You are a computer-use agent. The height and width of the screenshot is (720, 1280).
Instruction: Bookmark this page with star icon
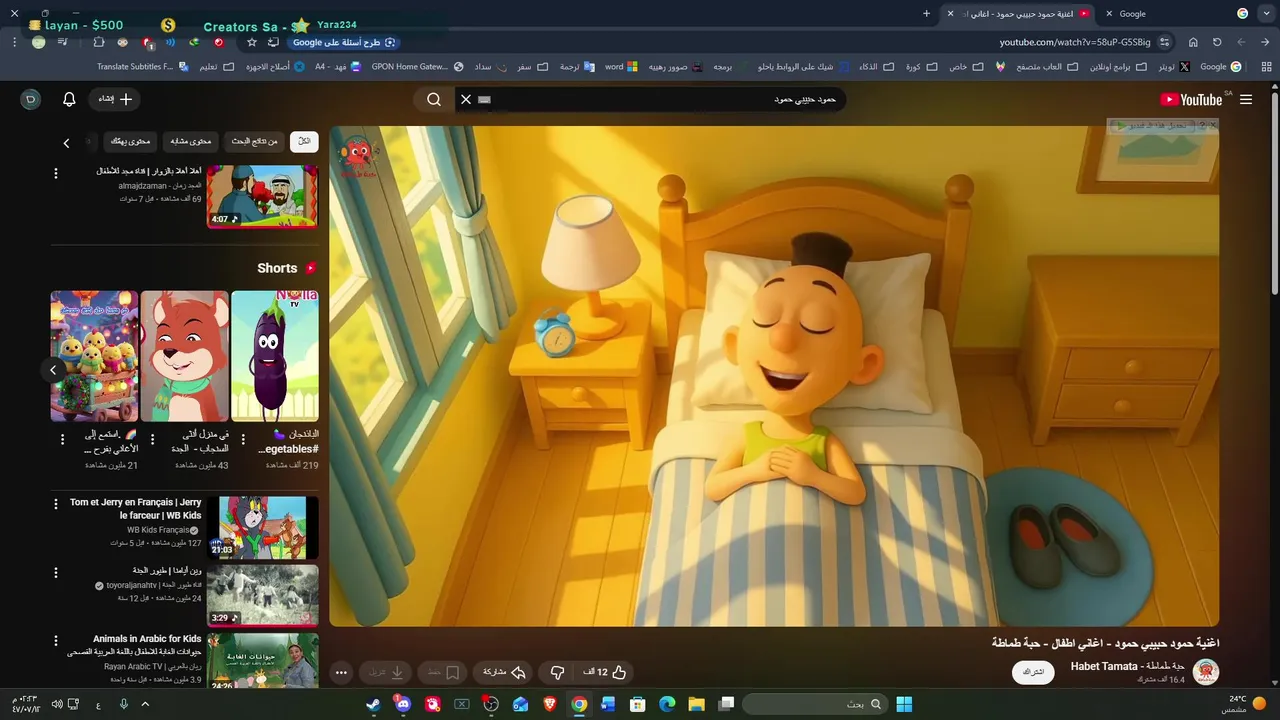pyautogui.click(x=252, y=42)
